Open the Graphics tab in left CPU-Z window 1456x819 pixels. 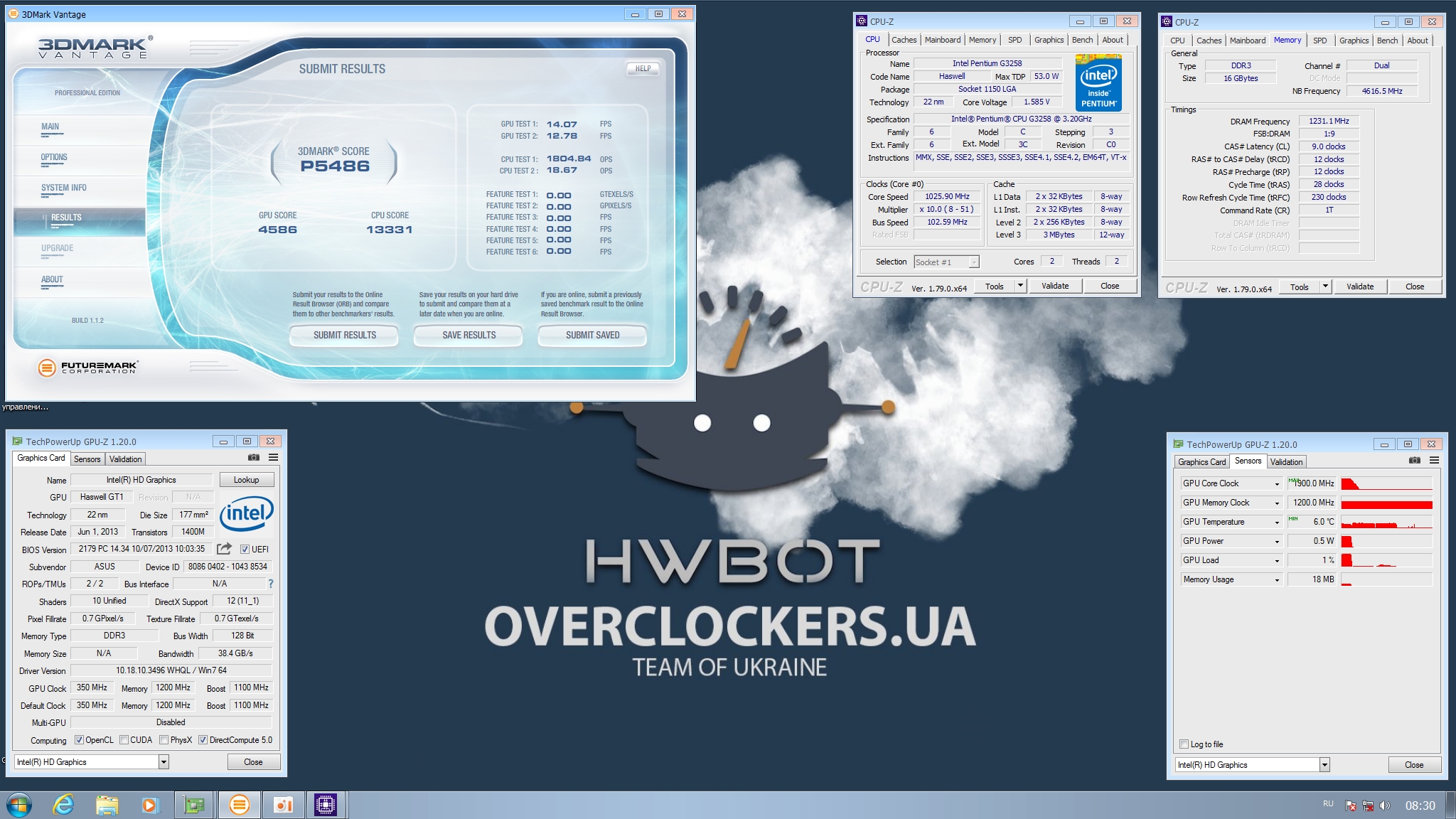tap(1049, 40)
